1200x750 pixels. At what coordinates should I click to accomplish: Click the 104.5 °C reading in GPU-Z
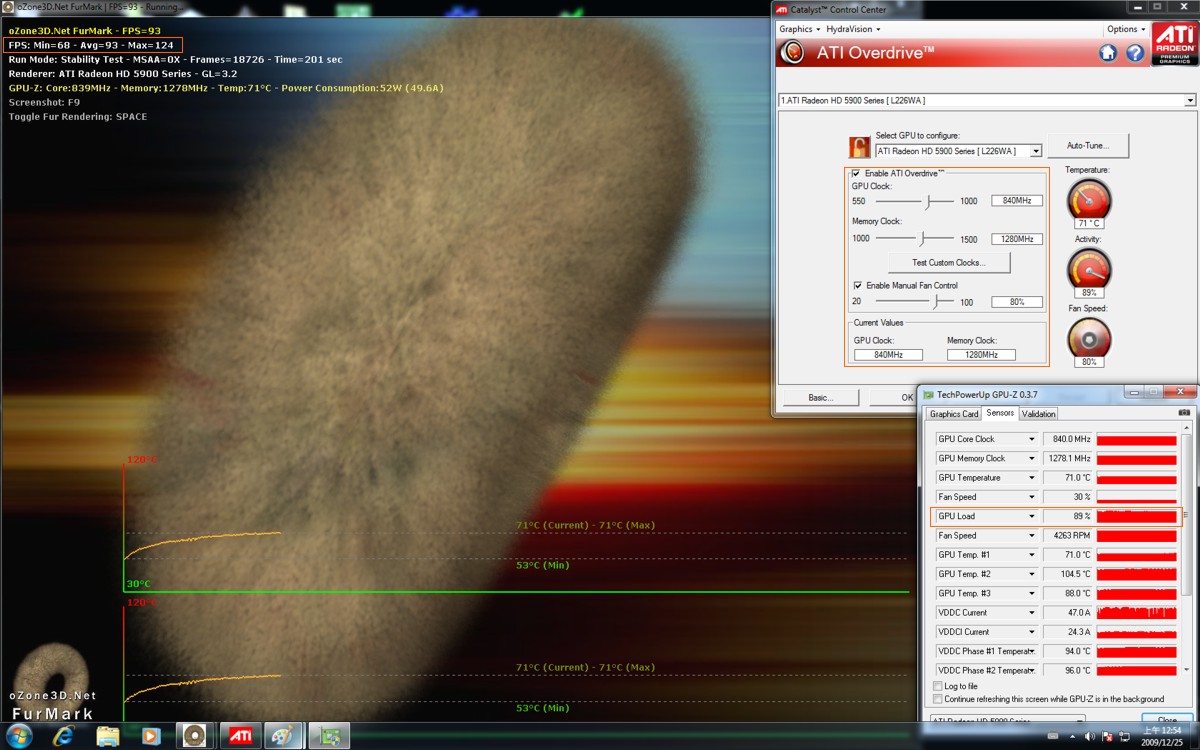click(1067, 574)
